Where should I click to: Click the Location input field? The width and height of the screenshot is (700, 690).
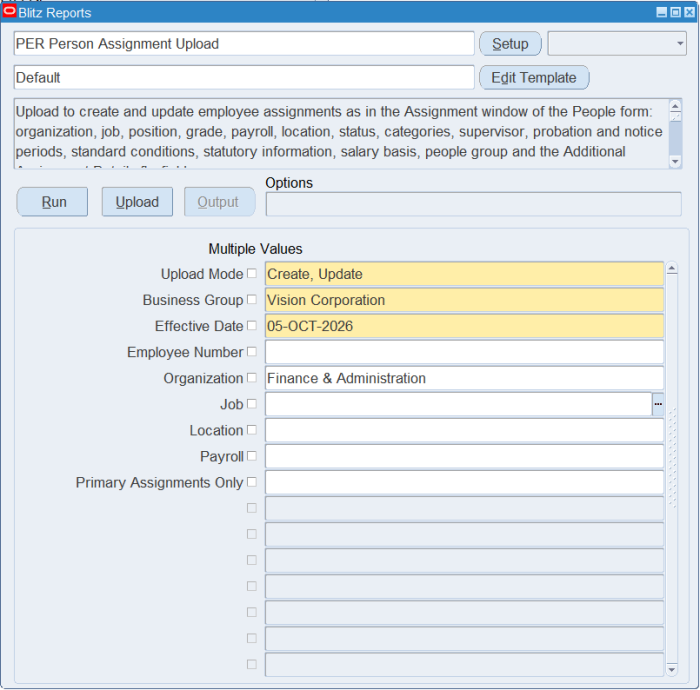pos(464,430)
